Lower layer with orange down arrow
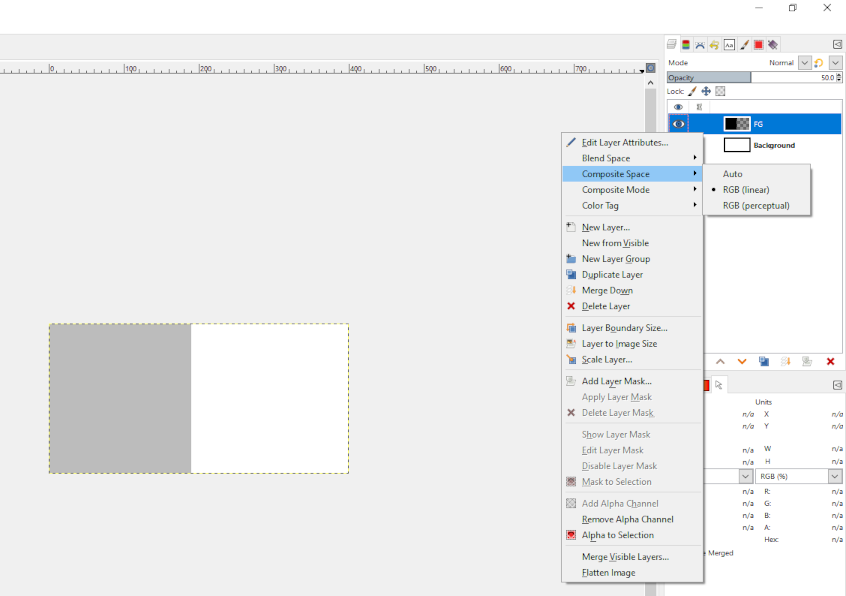Screen dimensions: 846x596 click(742, 361)
